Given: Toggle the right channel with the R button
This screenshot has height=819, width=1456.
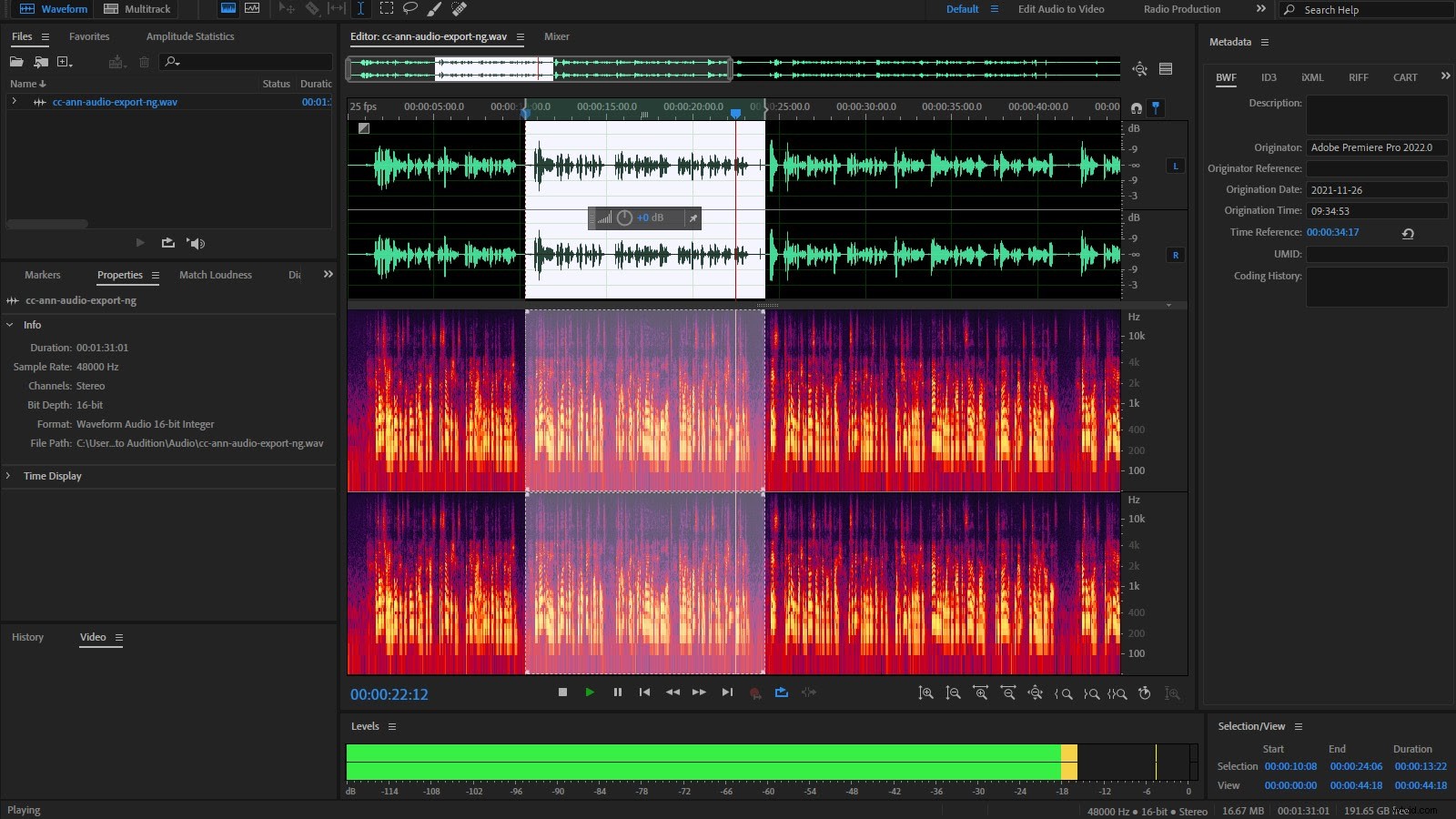Looking at the screenshot, I should pos(1175,256).
